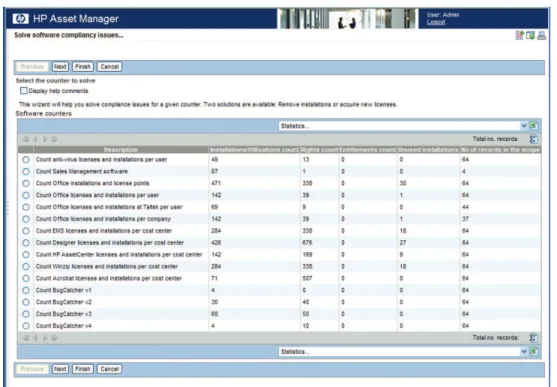The height and width of the screenshot is (387, 557).
Task: Go to next page using top navigation arrow
Action: coord(45,139)
